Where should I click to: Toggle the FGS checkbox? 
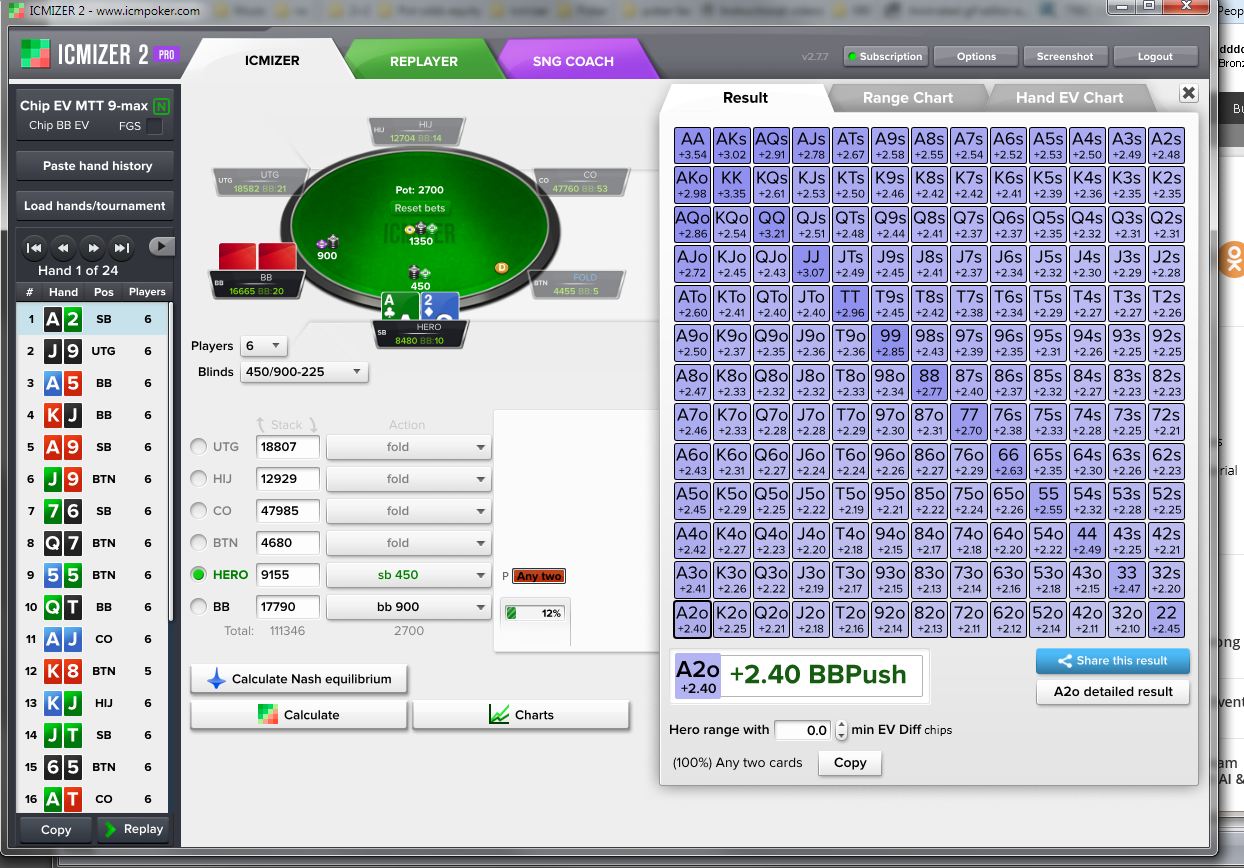pos(155,126)
